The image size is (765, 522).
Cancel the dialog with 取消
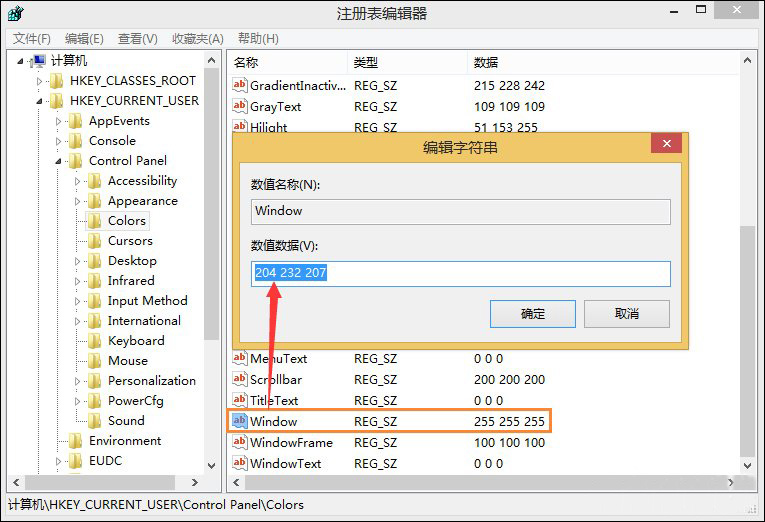(627, 314)
